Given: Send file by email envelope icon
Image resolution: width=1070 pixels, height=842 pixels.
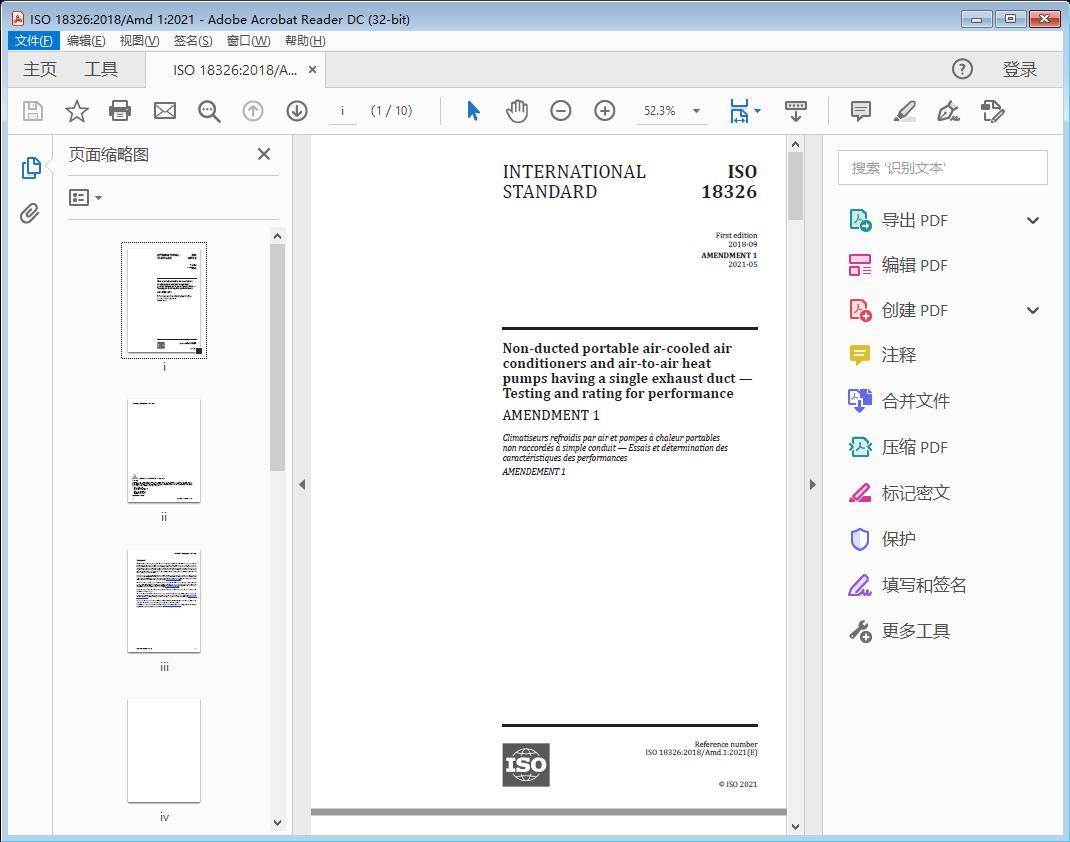Looking at the screenshot, I should [x=165, y=111].
